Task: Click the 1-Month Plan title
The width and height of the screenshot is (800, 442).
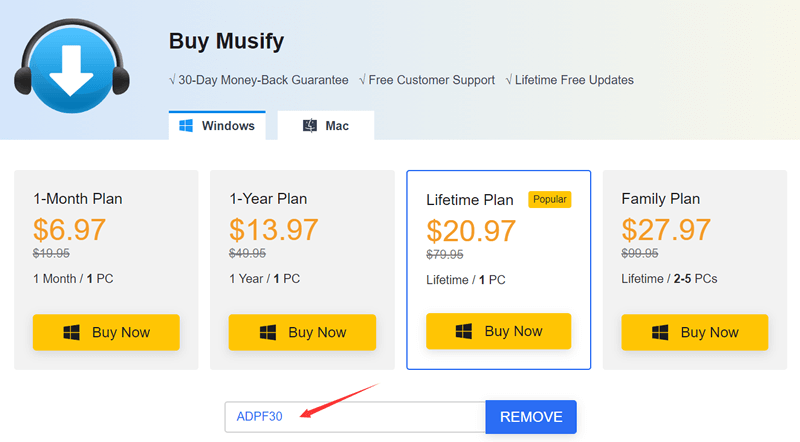Action: click(78, 199)
